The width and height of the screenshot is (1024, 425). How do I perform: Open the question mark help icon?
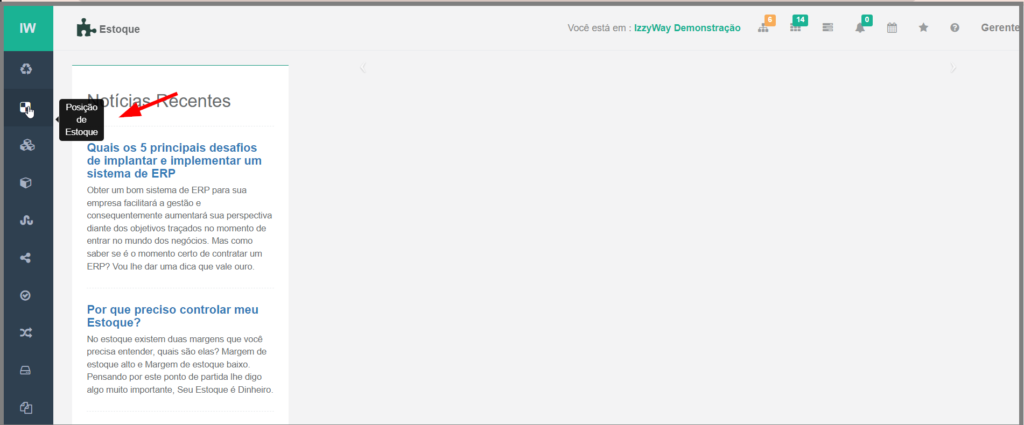point(955,28)
